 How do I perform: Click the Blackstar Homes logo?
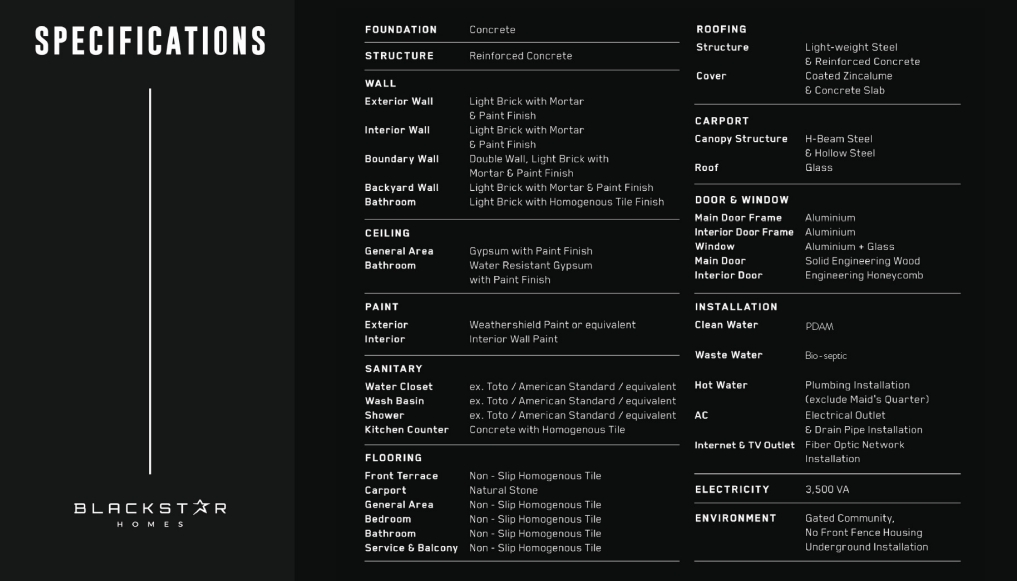(150, 513)
